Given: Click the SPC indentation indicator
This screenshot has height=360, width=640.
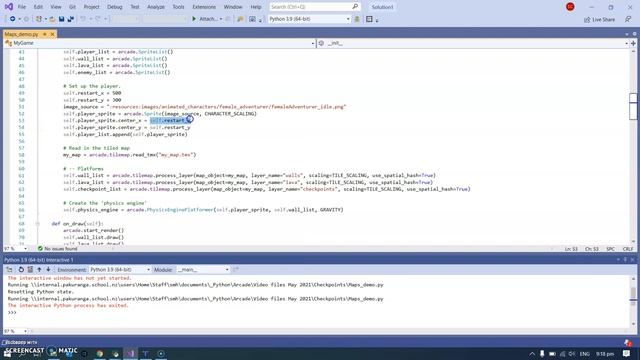Looking at the screenshot, I should point(611,249).
